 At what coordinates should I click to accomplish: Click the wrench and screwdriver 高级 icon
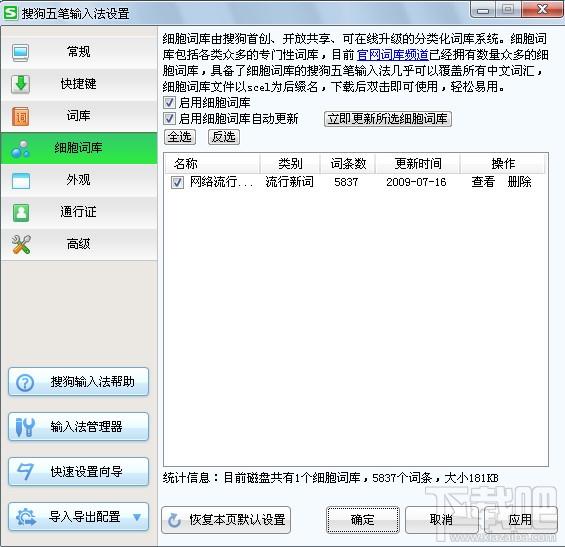tap(21, 244)
